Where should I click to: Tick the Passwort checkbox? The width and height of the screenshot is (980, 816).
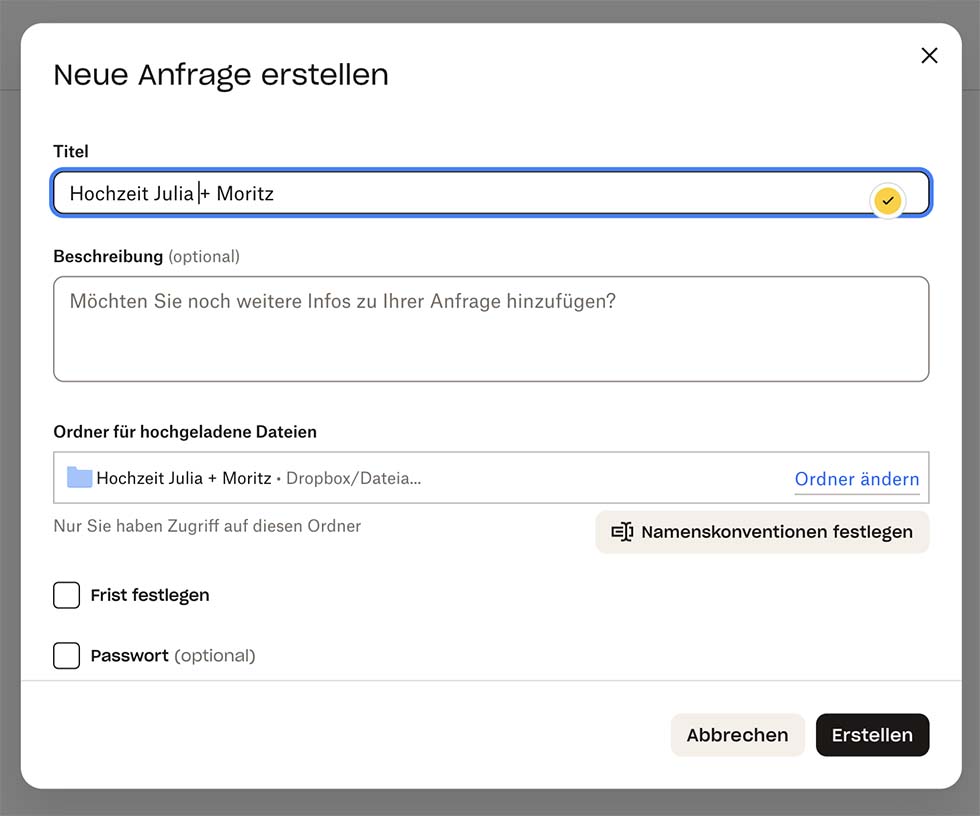pos(67,656)
